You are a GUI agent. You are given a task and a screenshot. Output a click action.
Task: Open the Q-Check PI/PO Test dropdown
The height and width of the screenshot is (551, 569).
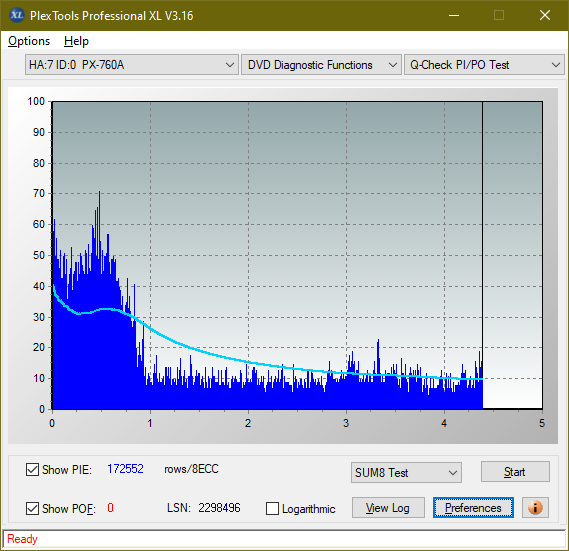click(x=484, y=65)
